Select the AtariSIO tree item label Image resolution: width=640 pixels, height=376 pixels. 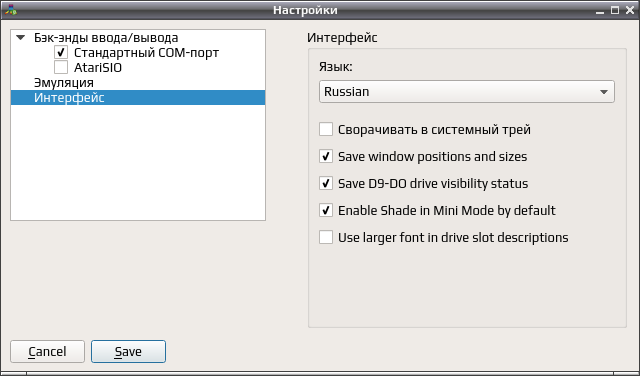pyautogui.click(x=98, y=68)
